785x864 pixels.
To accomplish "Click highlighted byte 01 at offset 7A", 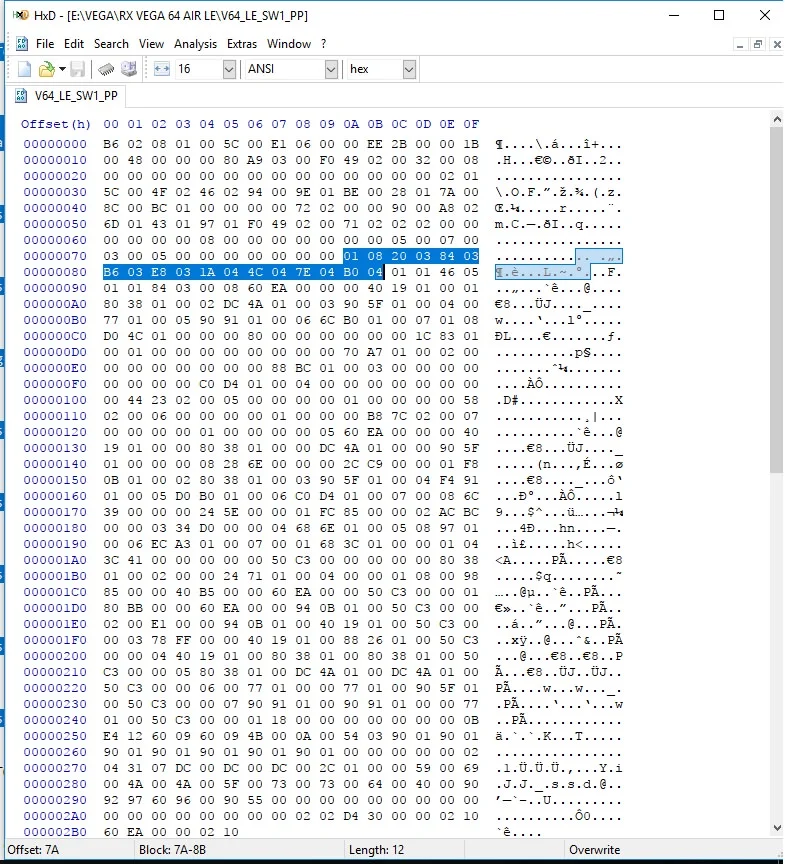I will (351, 256).
